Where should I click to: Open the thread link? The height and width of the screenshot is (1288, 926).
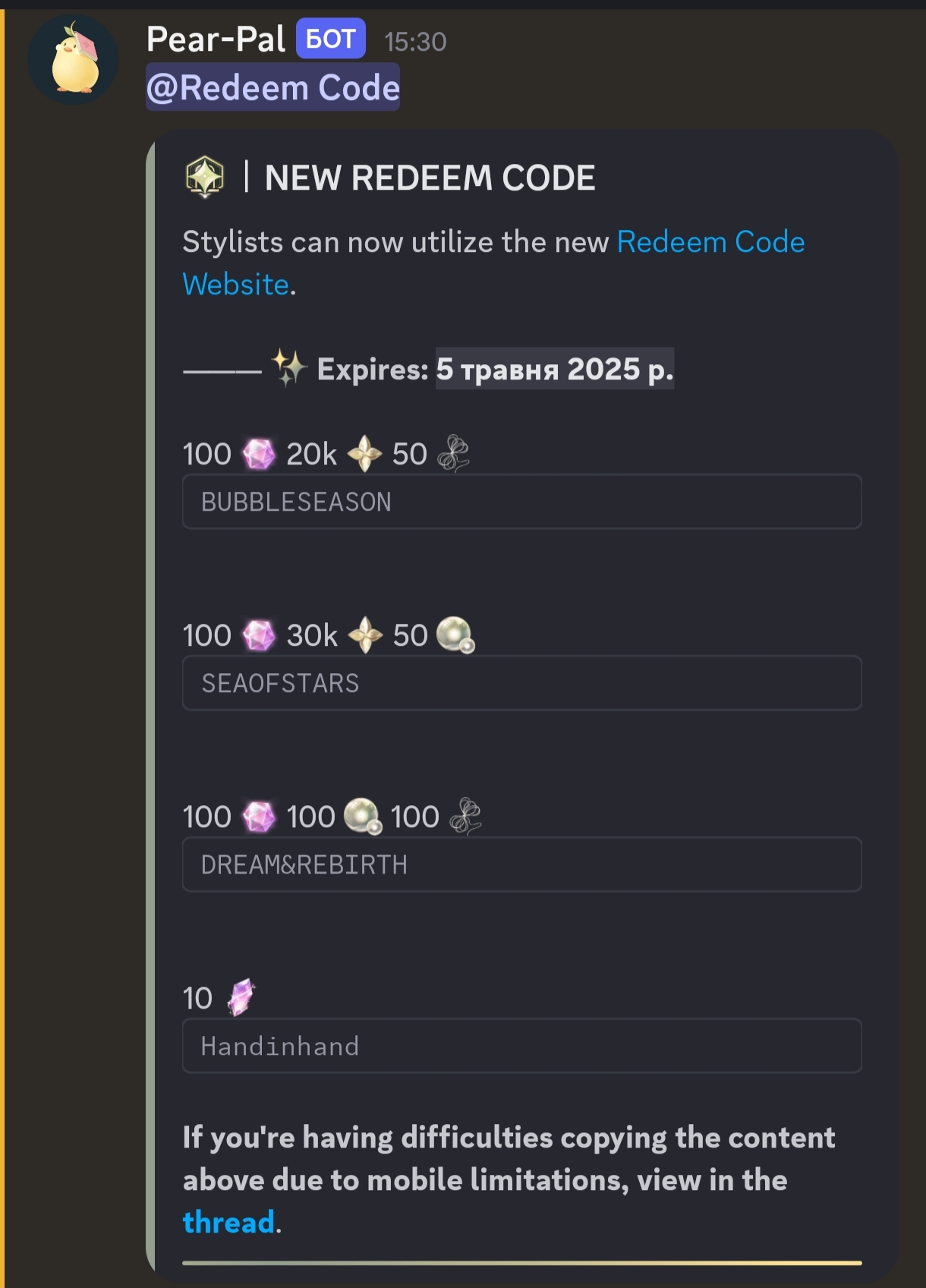(x=228, y=1222)
